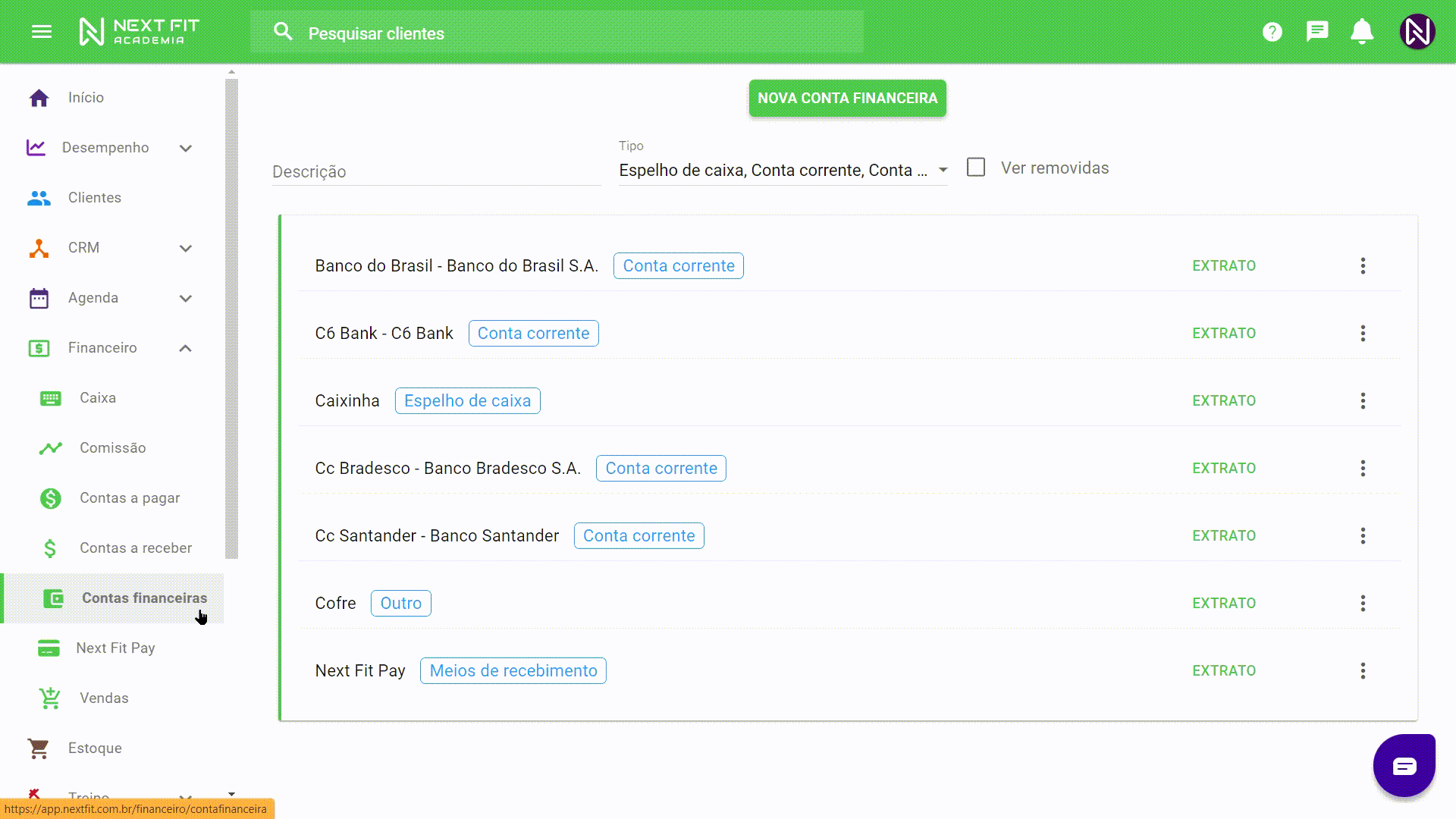Enable the Ver removidas checkbox

click(x=976, y=168)
